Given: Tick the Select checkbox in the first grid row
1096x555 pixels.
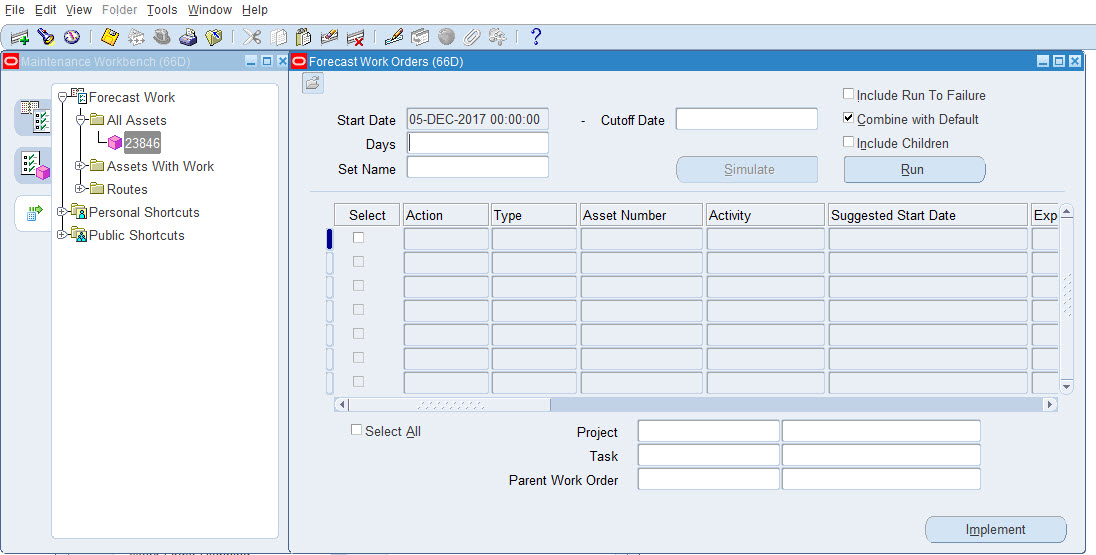Looking at the screenshot, I should (359, 238).
